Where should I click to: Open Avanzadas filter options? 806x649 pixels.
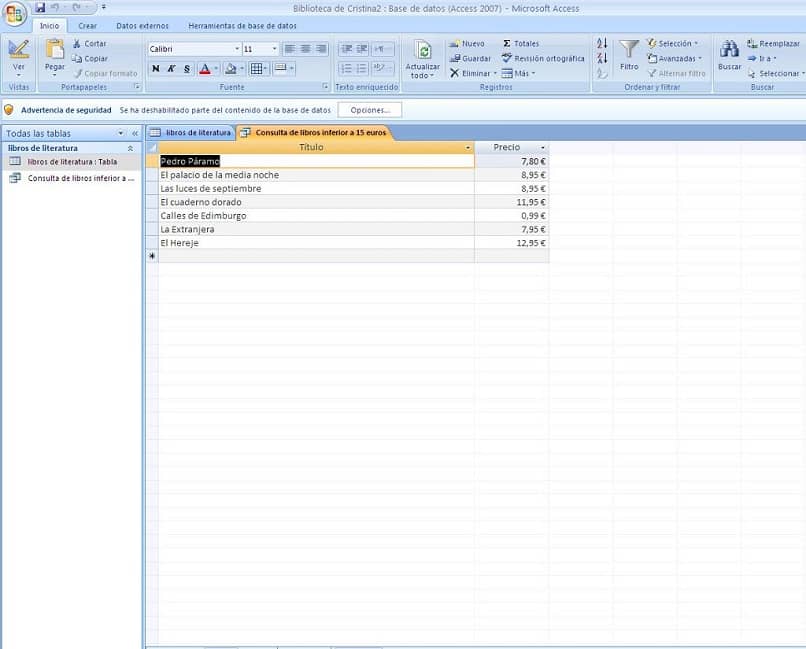(674, 59)
